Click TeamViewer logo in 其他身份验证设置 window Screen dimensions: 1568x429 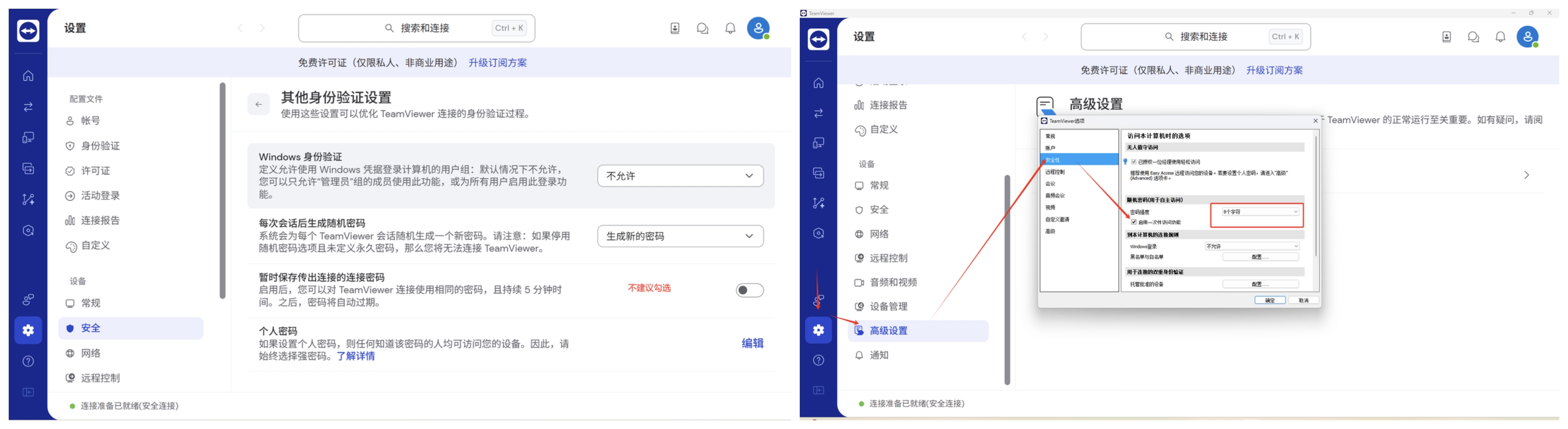click(x=28, y=31)
